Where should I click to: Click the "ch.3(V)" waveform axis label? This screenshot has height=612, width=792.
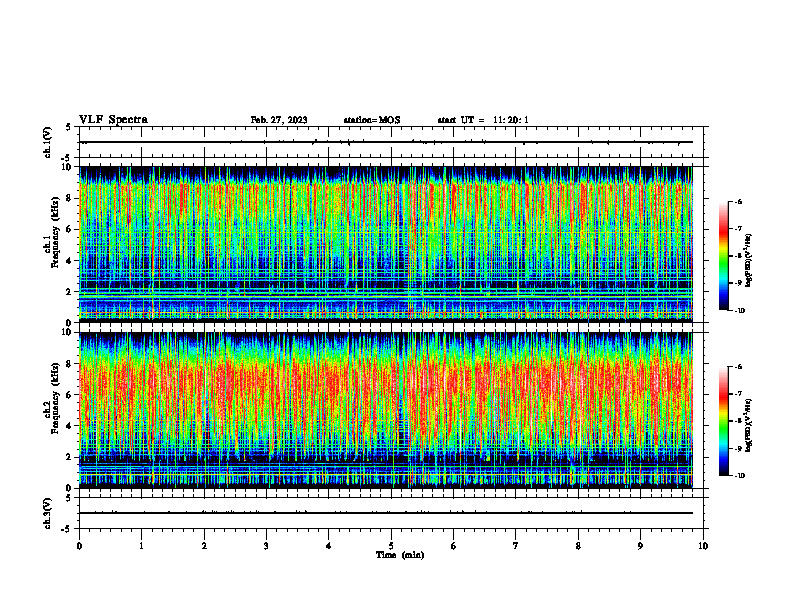coord(48,513)
